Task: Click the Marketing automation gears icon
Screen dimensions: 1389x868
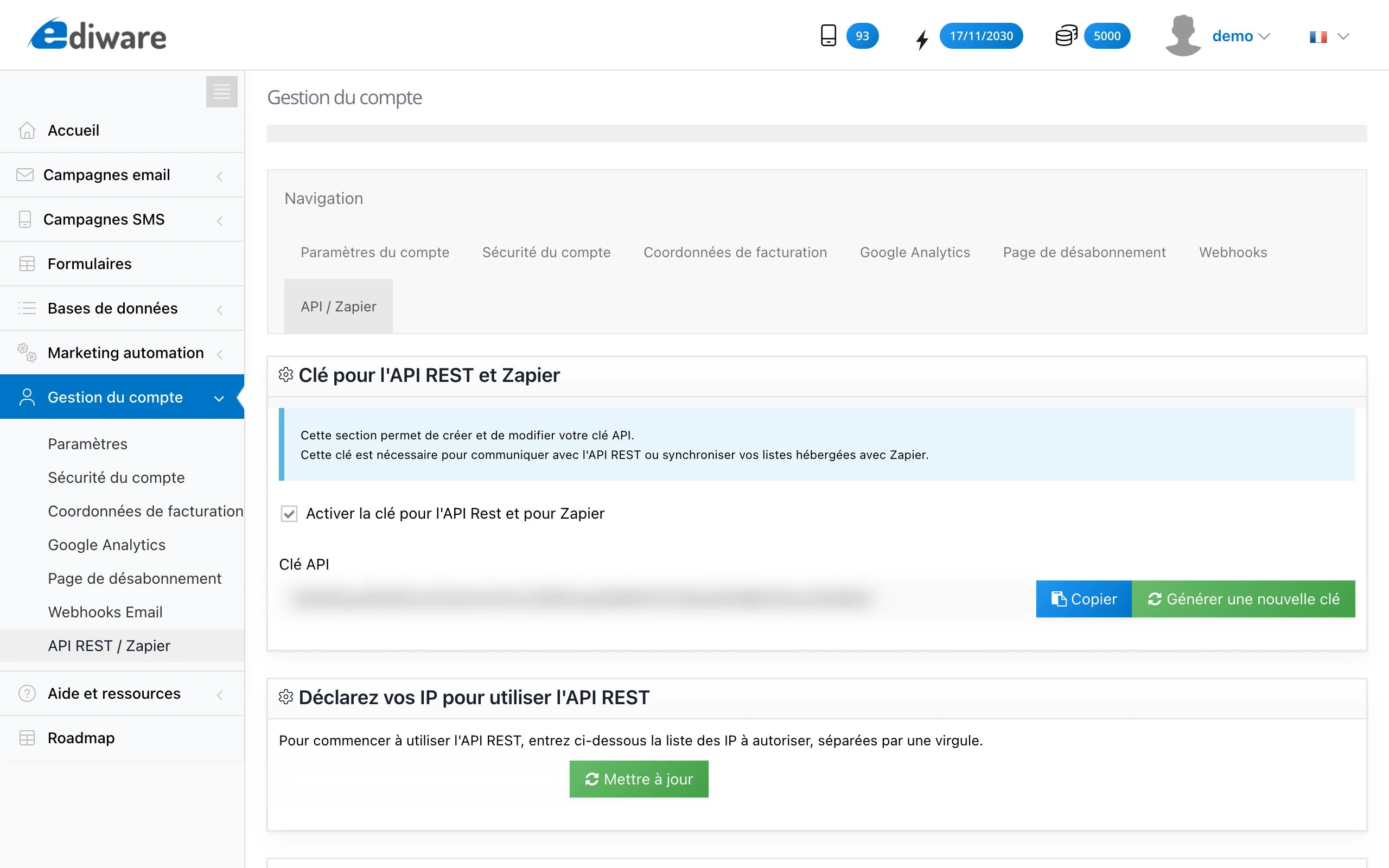Action: (27, 353)
